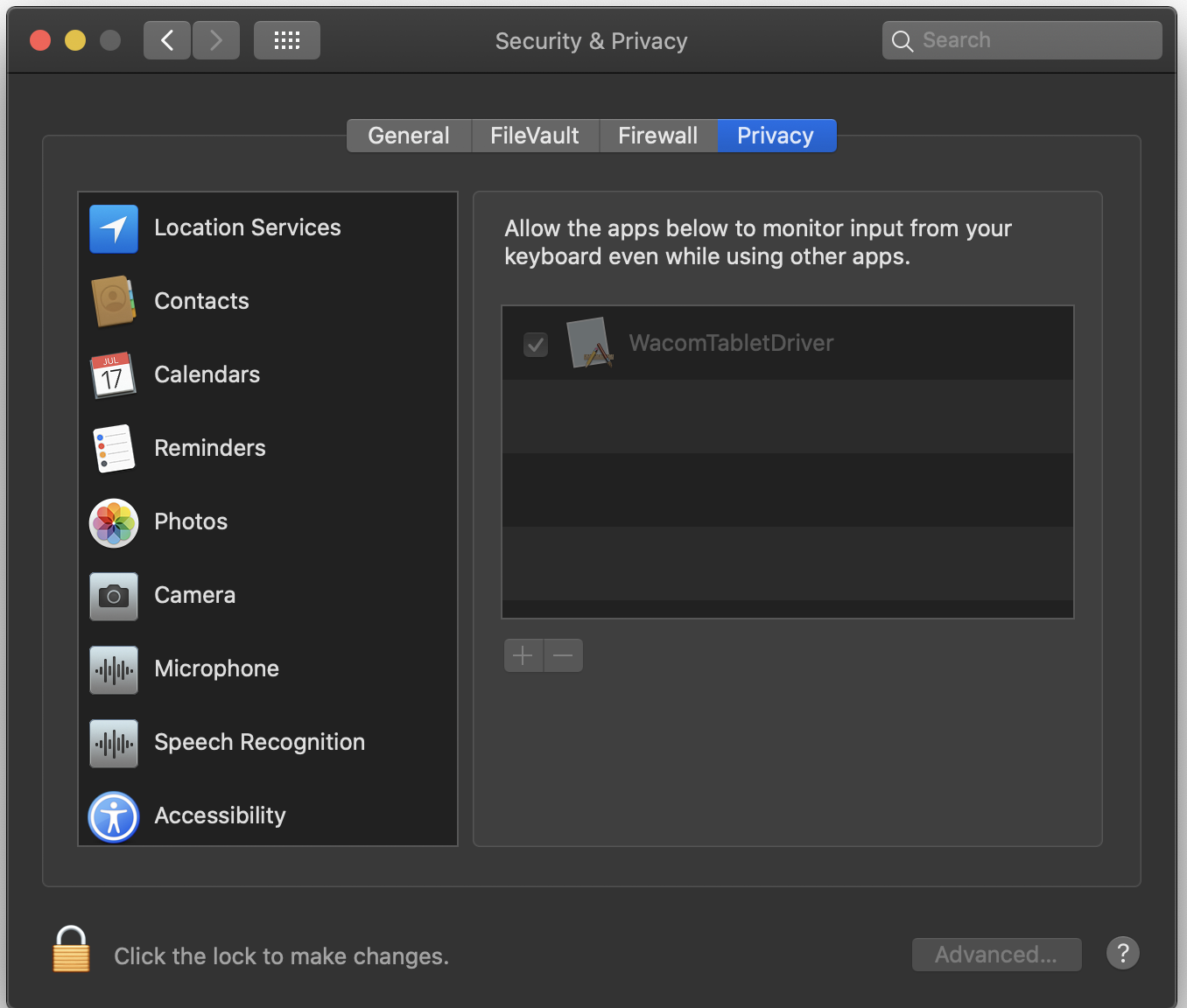Remove selected app with minus button
Image resolution: width=1187 pixels, height=1008 pixels.
563,654
